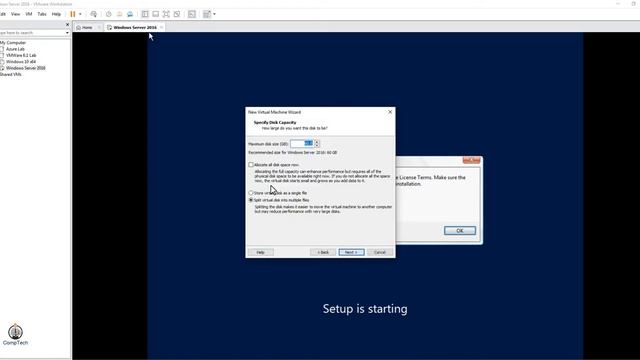
Task: Click the library search field
Action: 32,33
